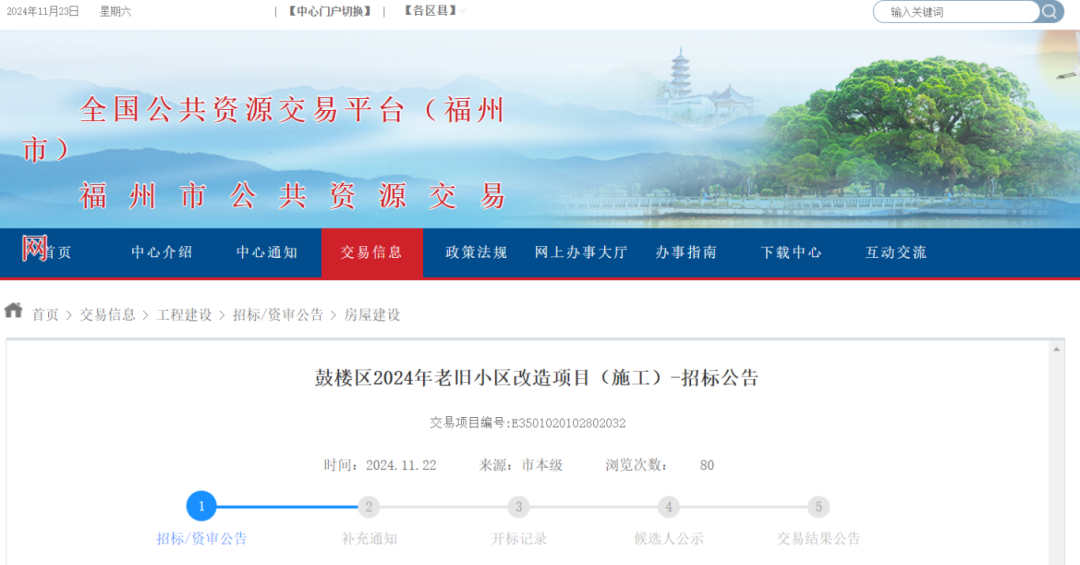This screenshot has width=1080, height=565.
Task: Click the date text 2024.11.22
Action: pyautogui.click(x=401, y=466)
